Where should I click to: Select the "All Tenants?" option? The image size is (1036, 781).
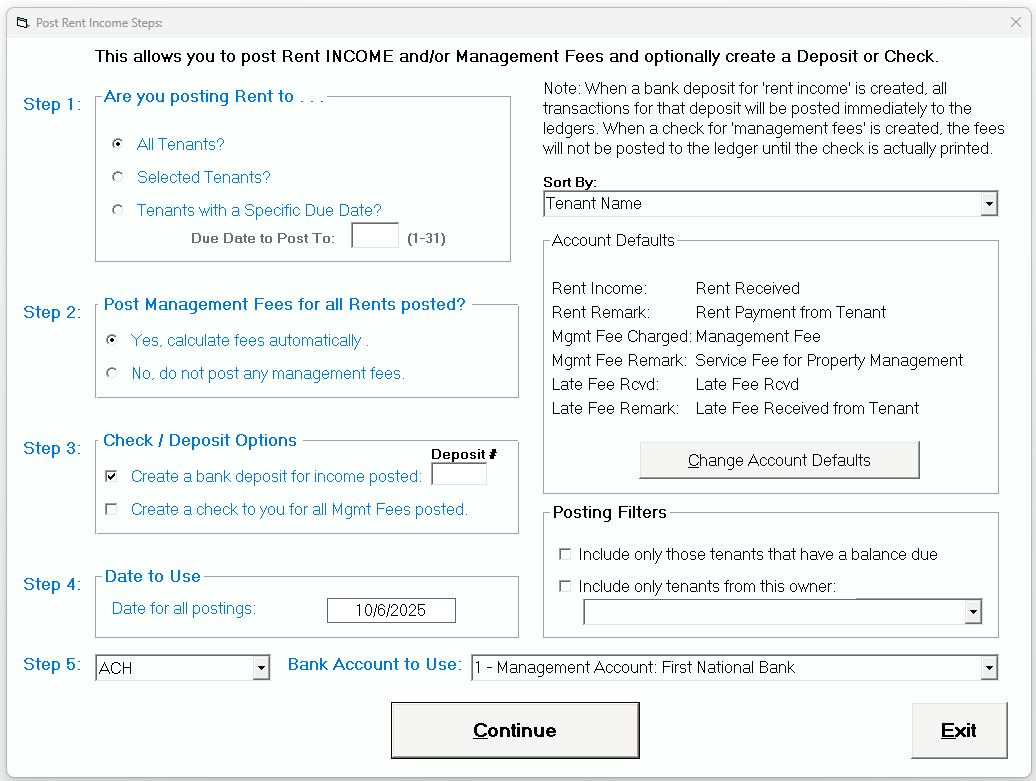(117, 144)
